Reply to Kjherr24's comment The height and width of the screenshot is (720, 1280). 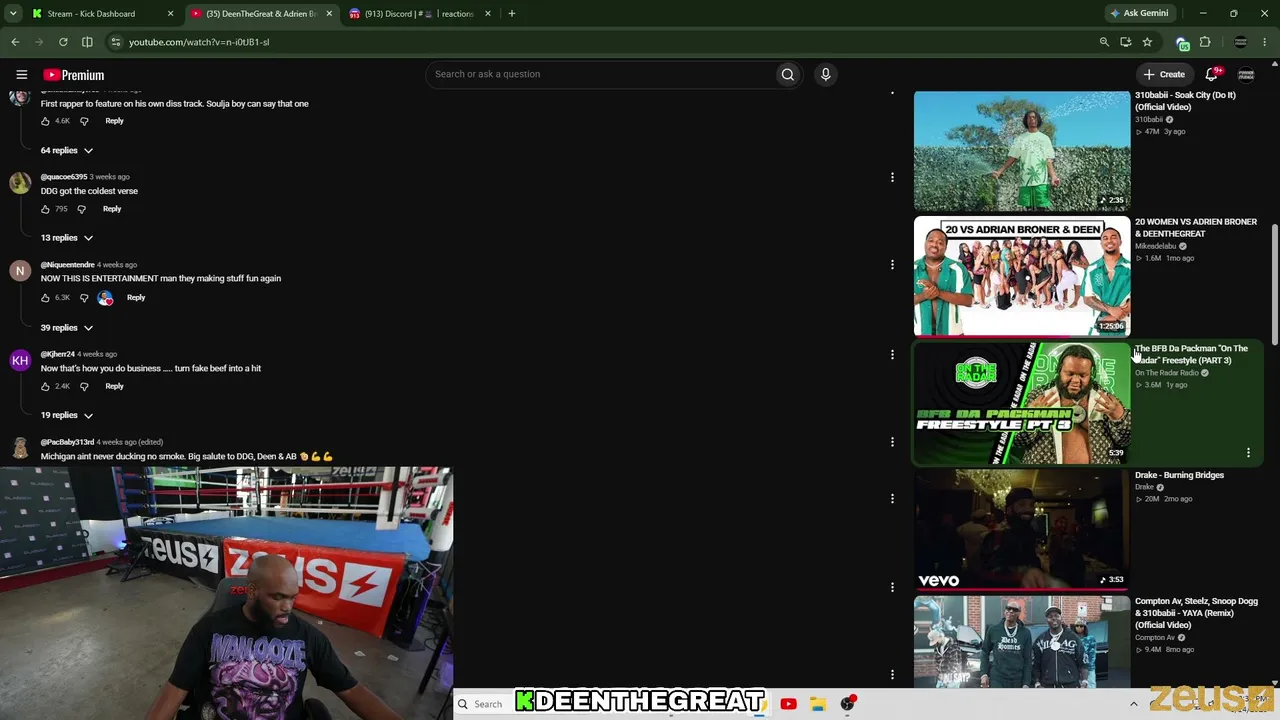coord(114,386)
